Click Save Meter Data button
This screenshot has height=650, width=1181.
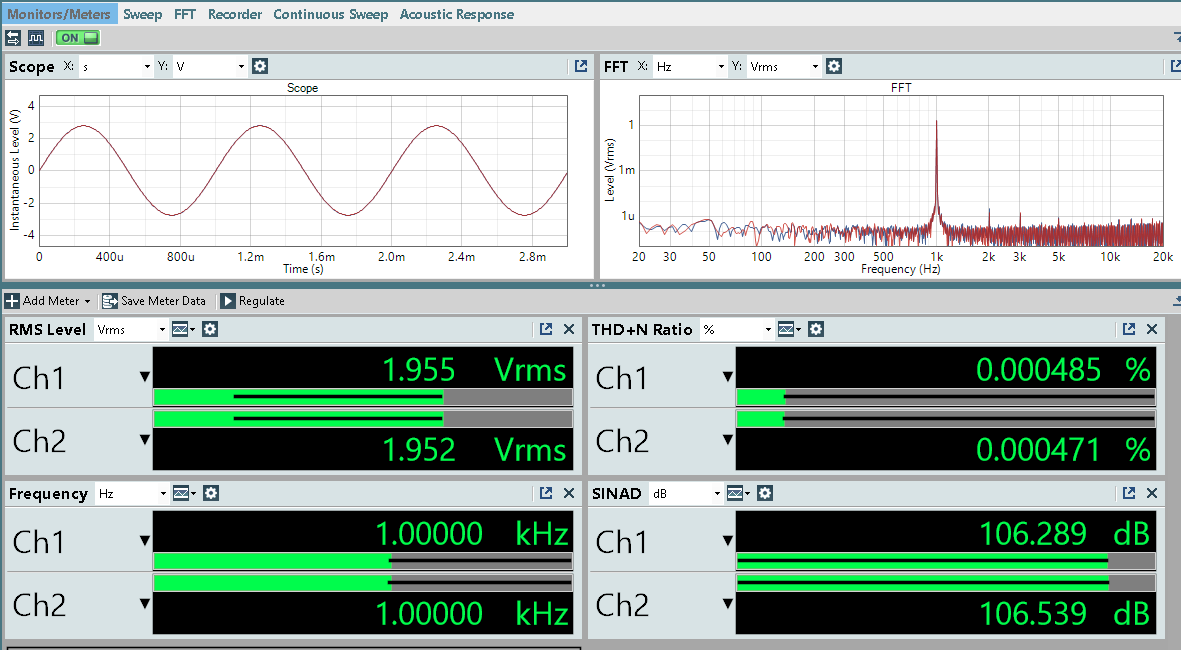154,301
